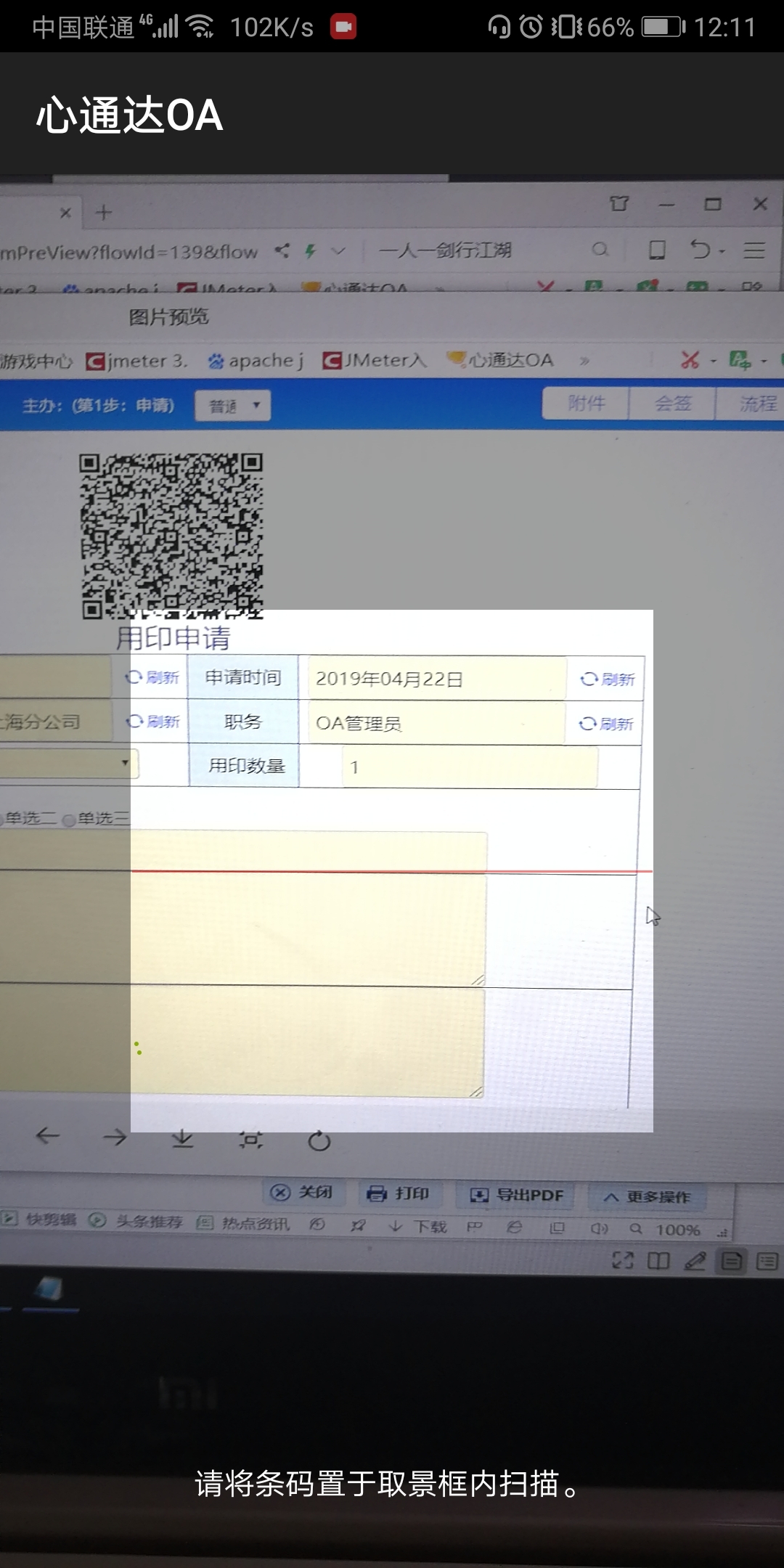
Task: Click the download icon in the image preview toolbar
Action: click(x=182, y=1138)
